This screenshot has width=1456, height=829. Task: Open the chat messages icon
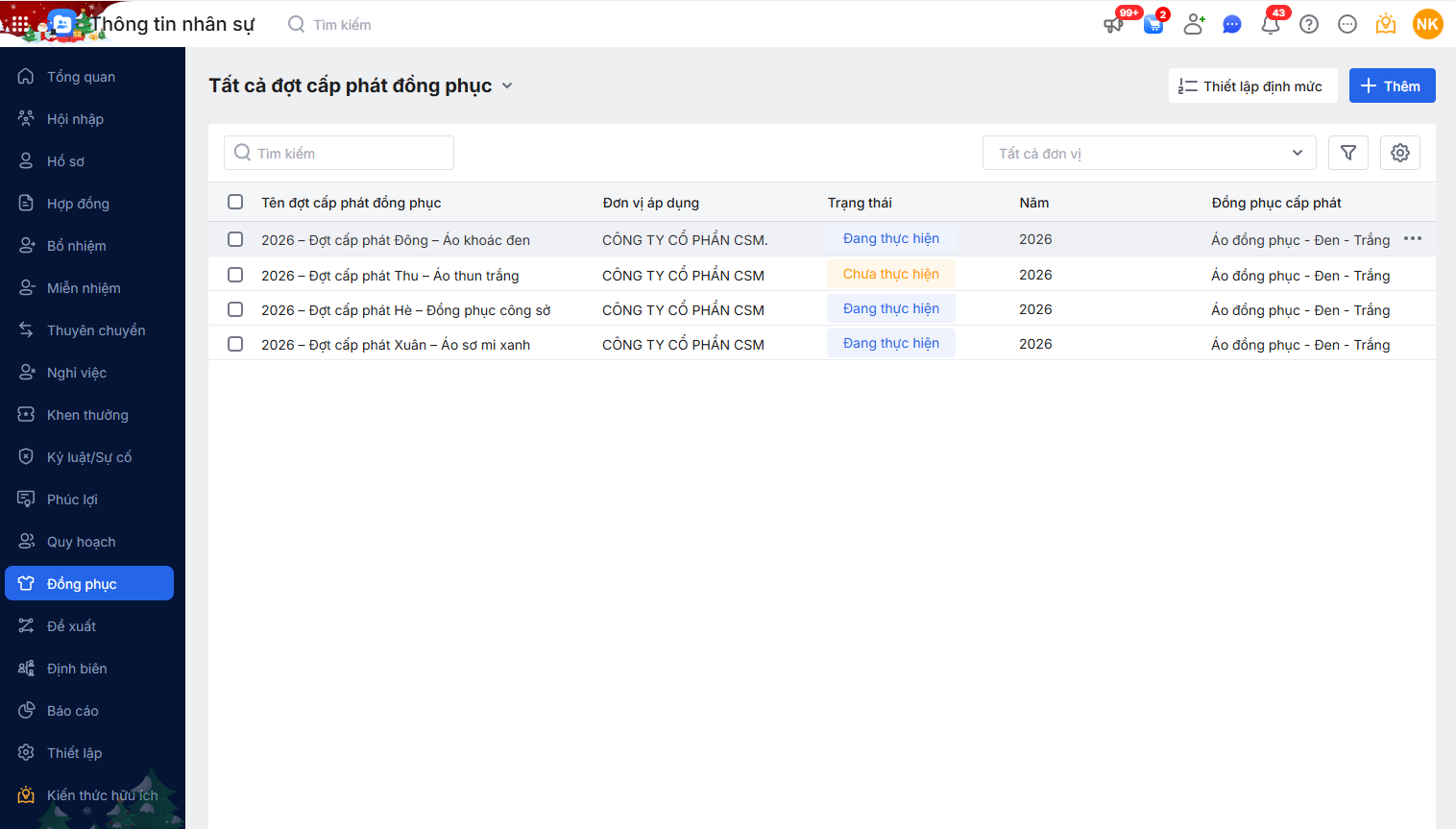tap(1232, 25)
